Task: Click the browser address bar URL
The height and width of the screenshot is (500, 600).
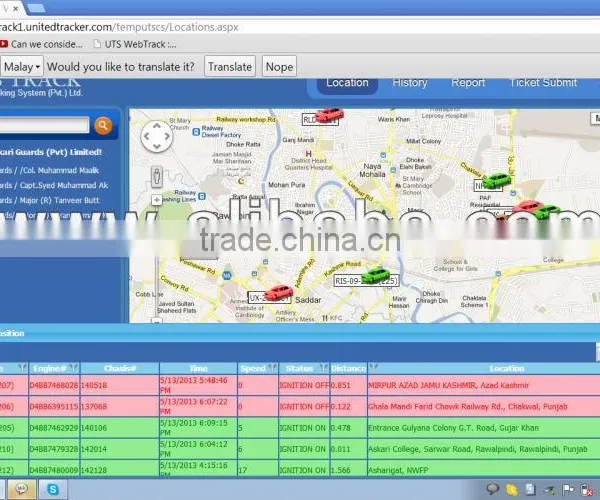Action: coord(119,27)
